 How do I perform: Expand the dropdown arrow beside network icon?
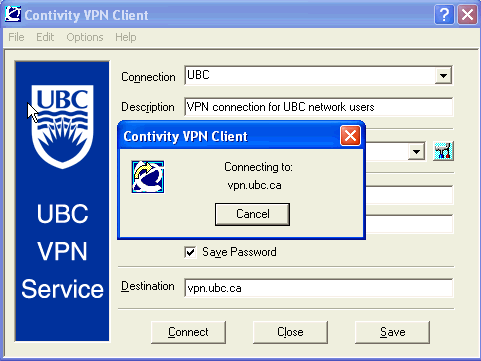click(x=416, y=152)
